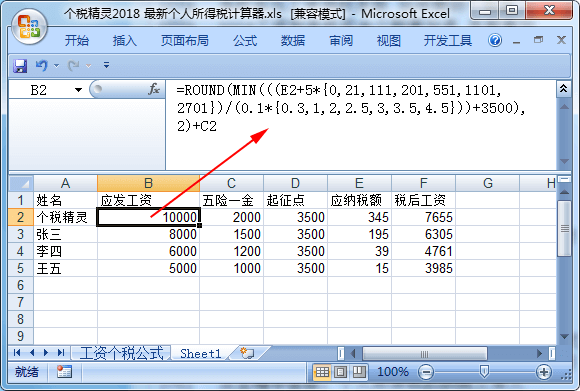Switch to Normal view button
The image size is (580, 391).
point(322,372)
